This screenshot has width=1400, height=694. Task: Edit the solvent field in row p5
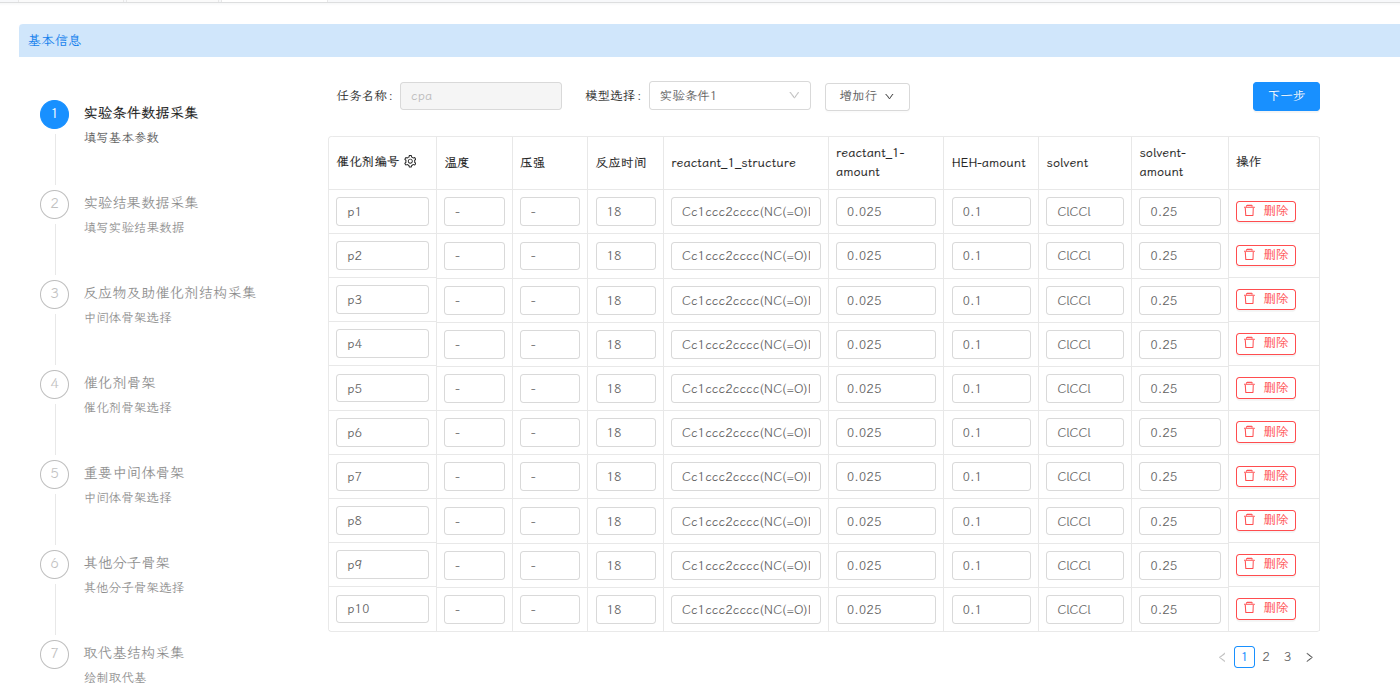tap(1084, 388)
